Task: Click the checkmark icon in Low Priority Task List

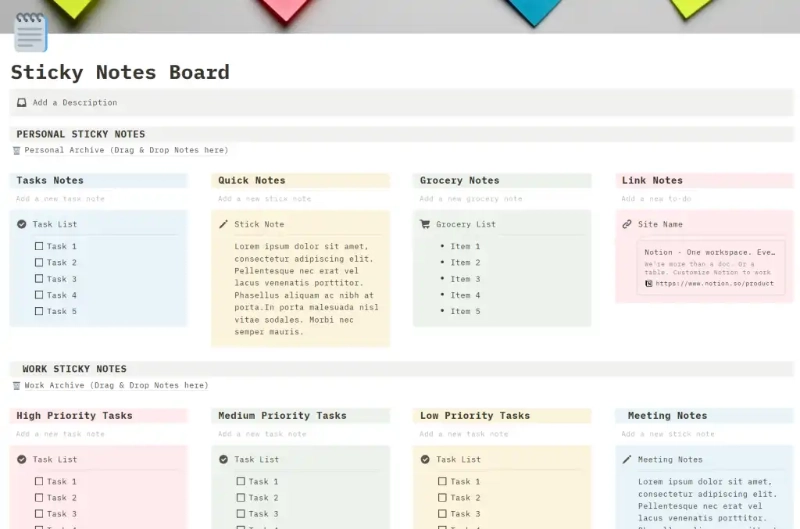Action: pyautogui.click(x=425, y=459)
